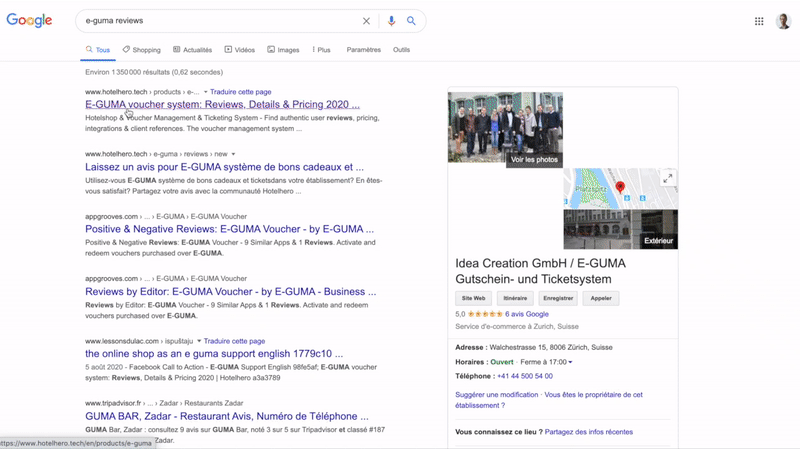Image resolution: width=800 pixels, height=449 pixels.
Task: Open GUMA BAR, Zadar Tripadvisor result
Action: [227, 416]
